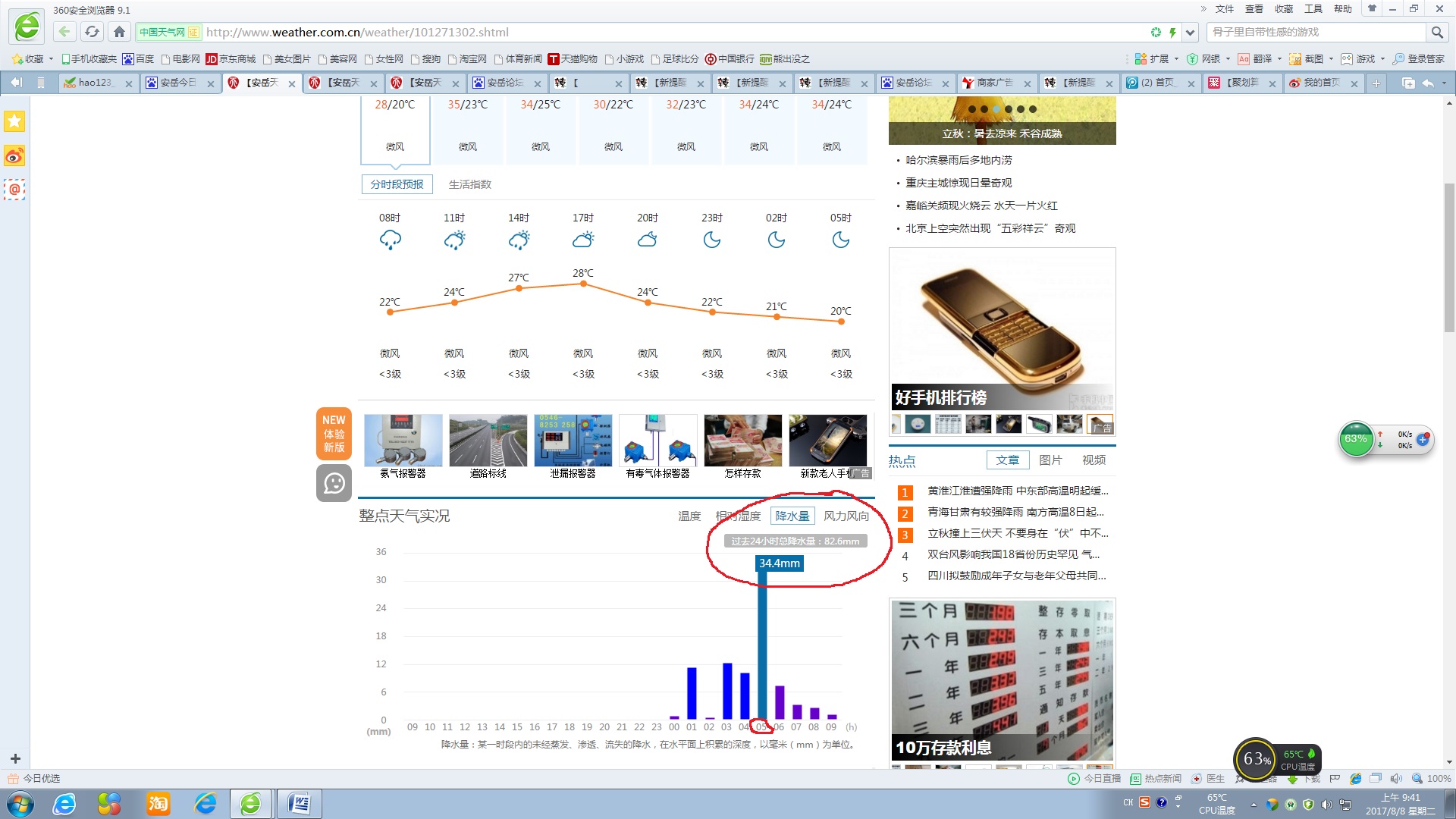
Task: Open the Weibo sidebar icon
Action: [x=14, y=156]
